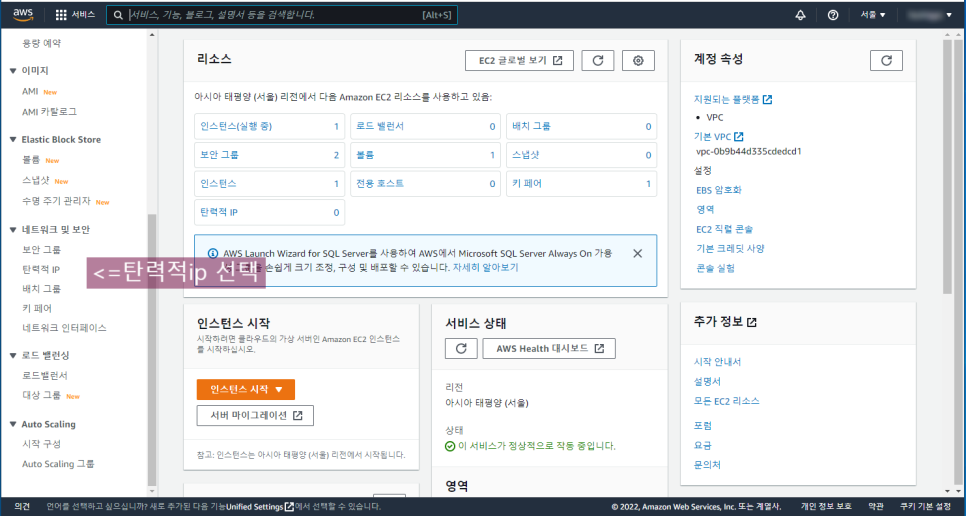Open 인스턴스 resource tile

269,183
